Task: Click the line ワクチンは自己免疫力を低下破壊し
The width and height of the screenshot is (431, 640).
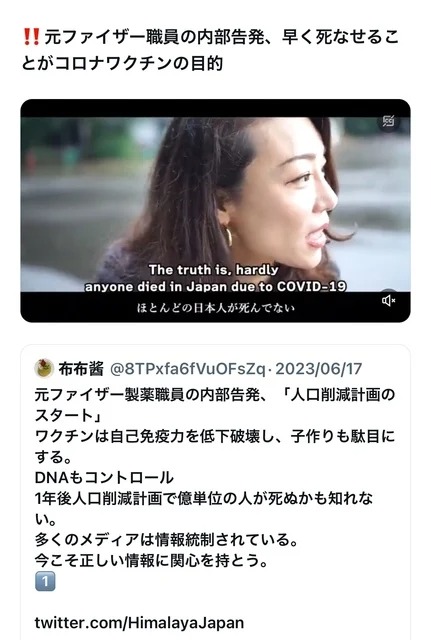Action: [215, 447]
